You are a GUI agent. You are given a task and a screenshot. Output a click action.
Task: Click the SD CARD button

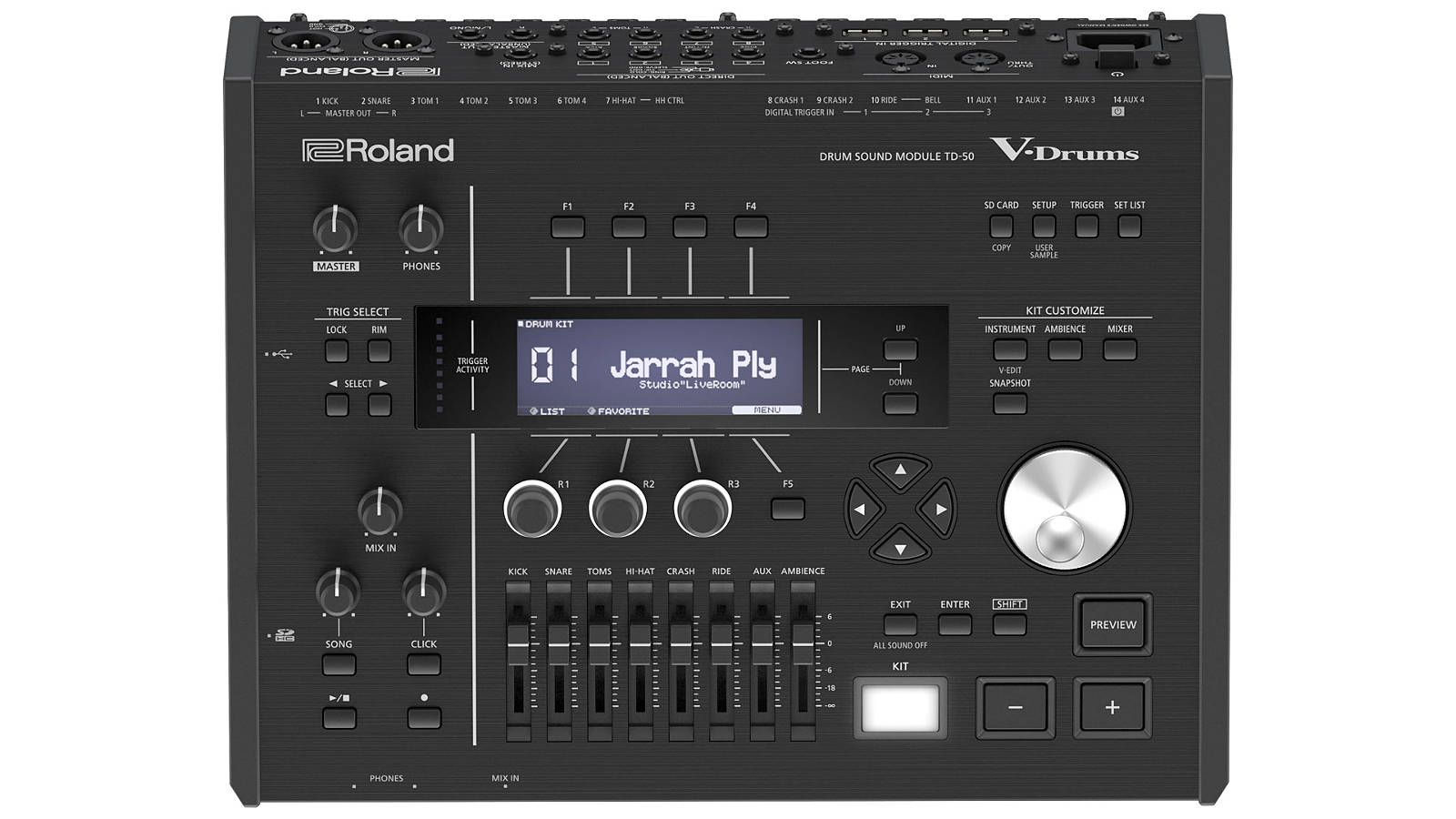1001,226
